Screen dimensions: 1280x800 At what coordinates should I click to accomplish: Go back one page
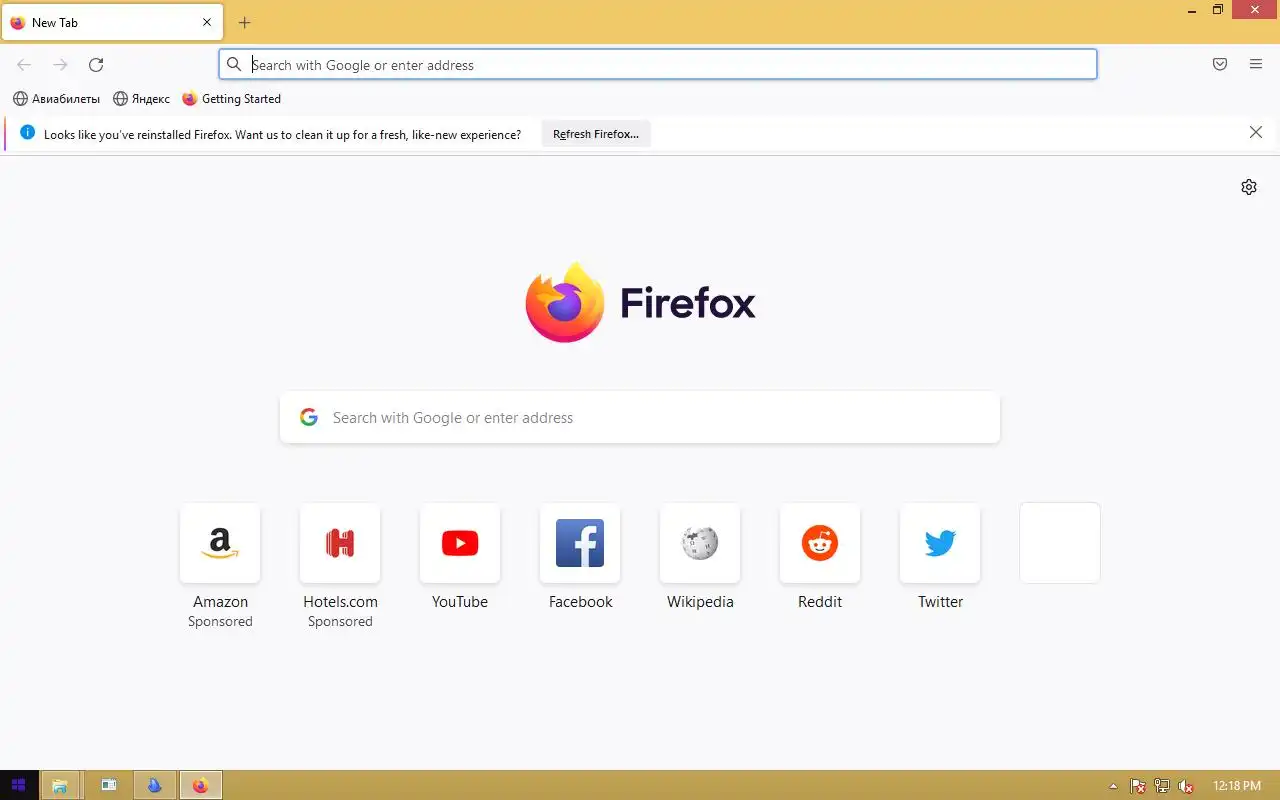coord(24,65)
